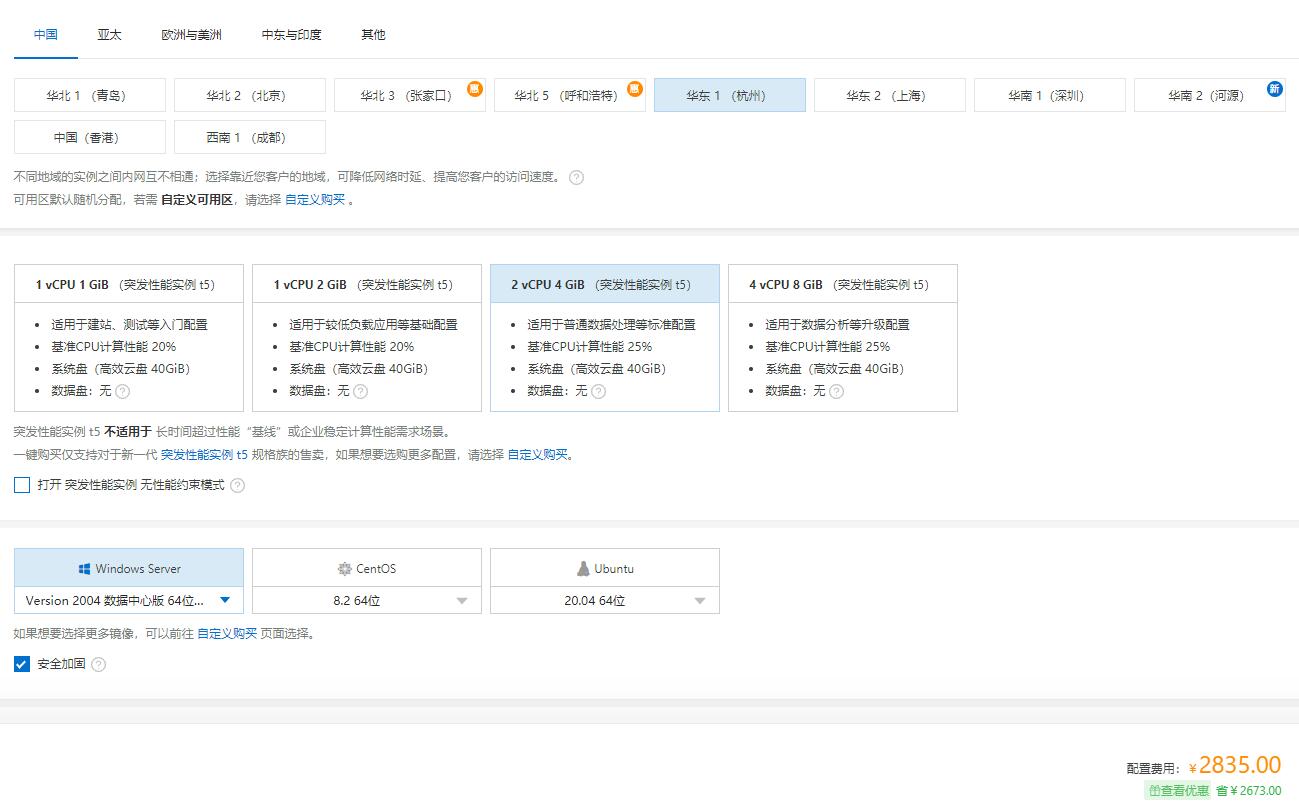Viewport: 1299px width, 804px height.
Task: Enable 突发性能实例 无性能约束模式 checkbox
Action: pos(22,485)
